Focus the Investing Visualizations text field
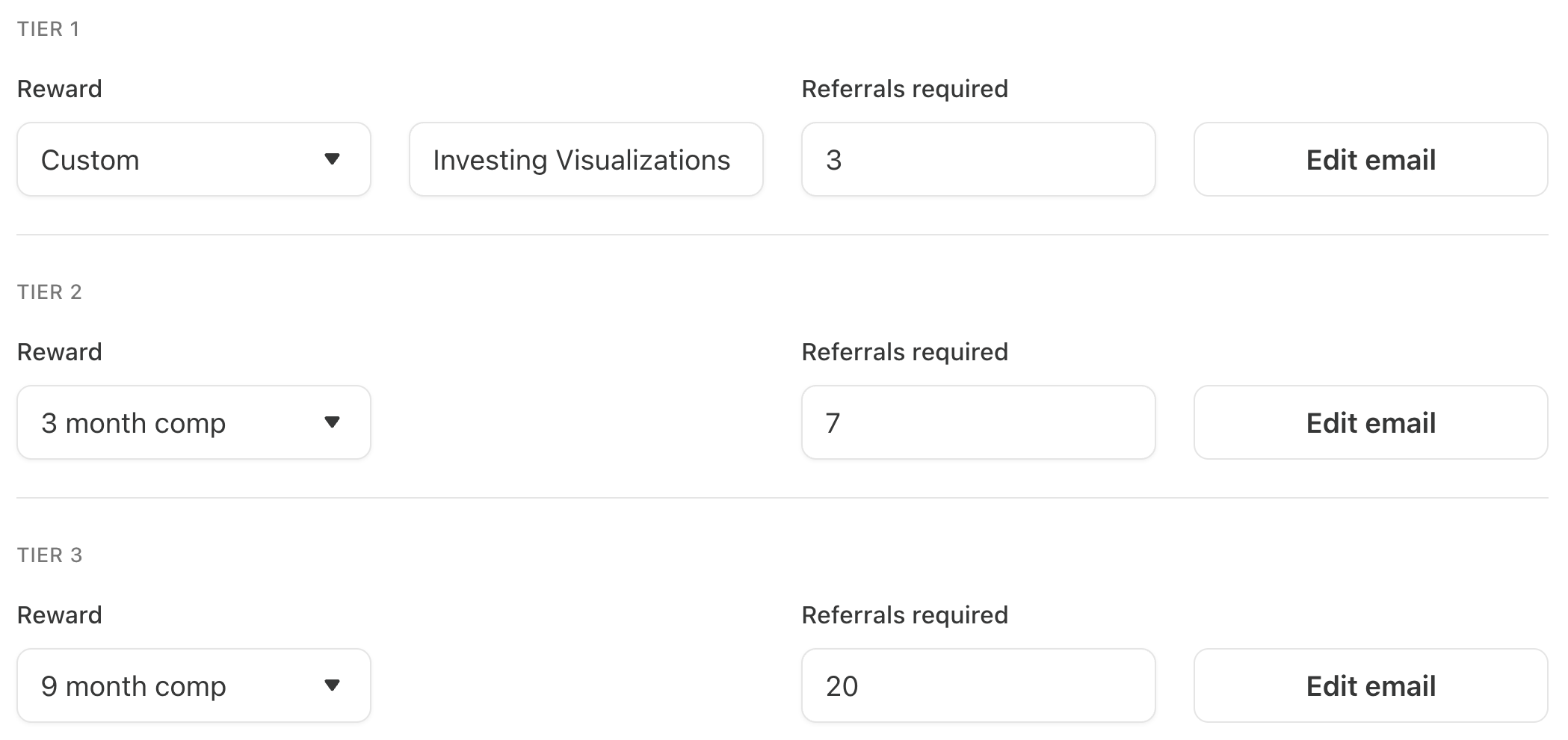 586,159
